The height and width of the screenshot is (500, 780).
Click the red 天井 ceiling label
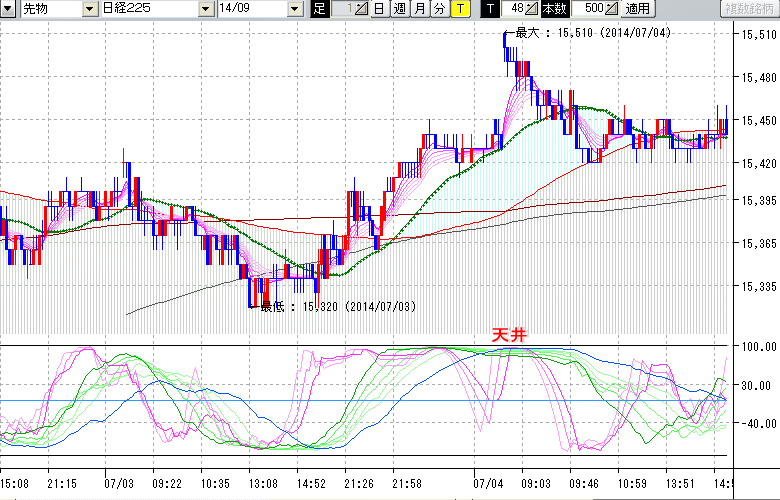(x=508, y=335)
